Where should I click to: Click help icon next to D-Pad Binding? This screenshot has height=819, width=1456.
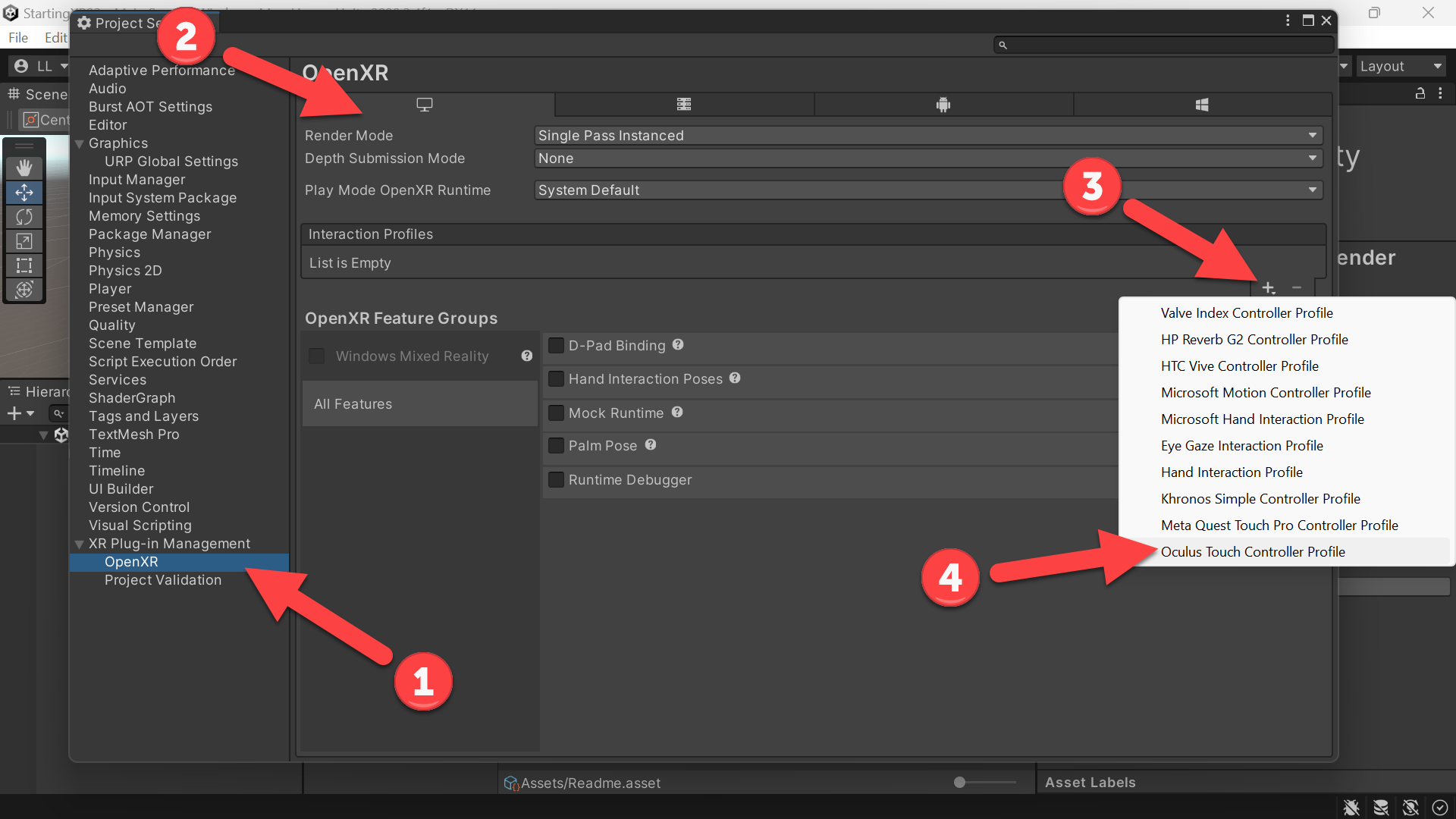[678, 344]
